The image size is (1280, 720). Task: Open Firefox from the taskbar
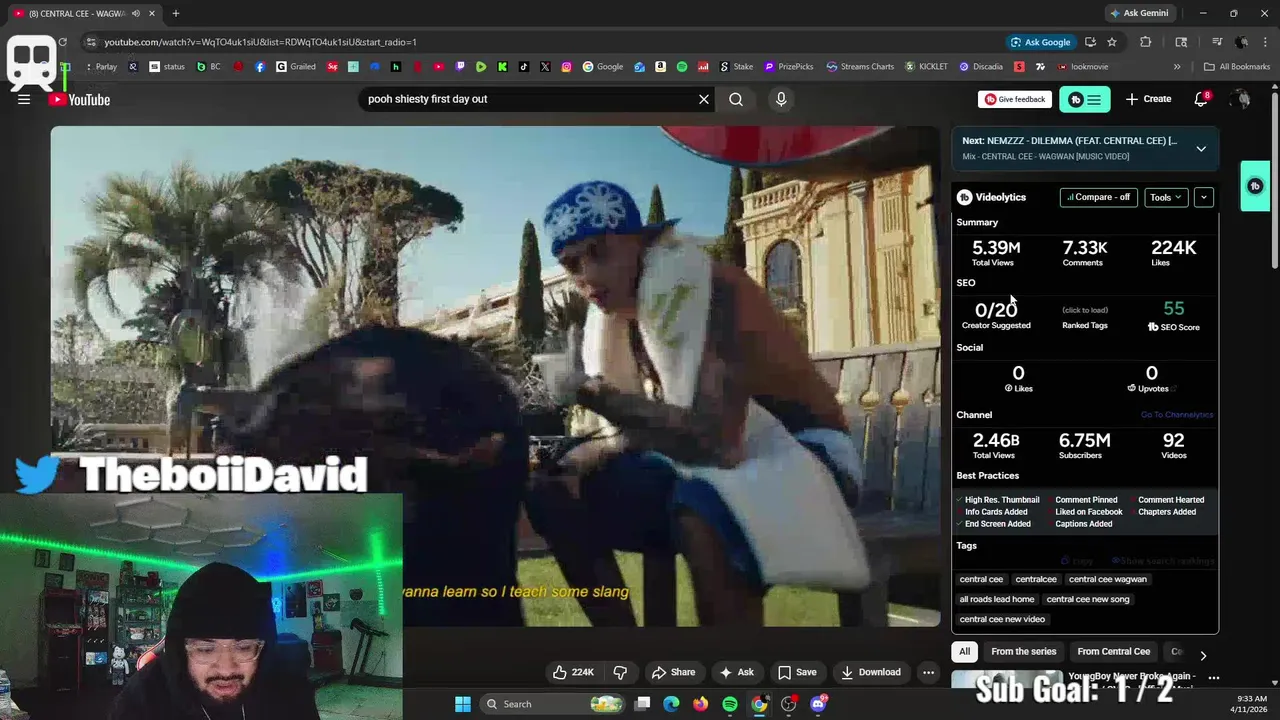coord(701,704)
